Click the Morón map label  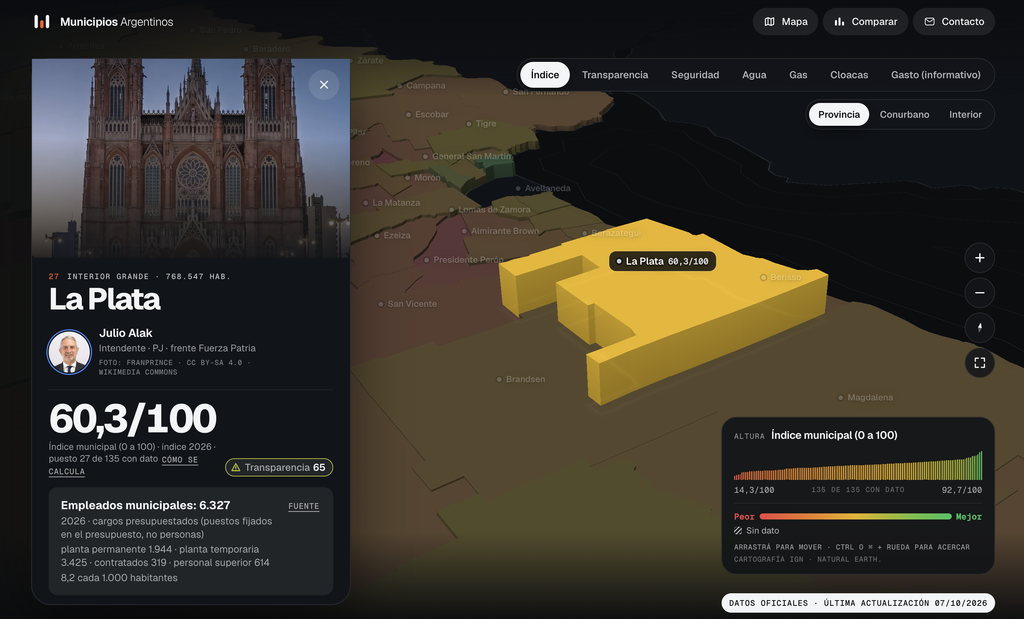pyautogui.click(x=423, y=178)
